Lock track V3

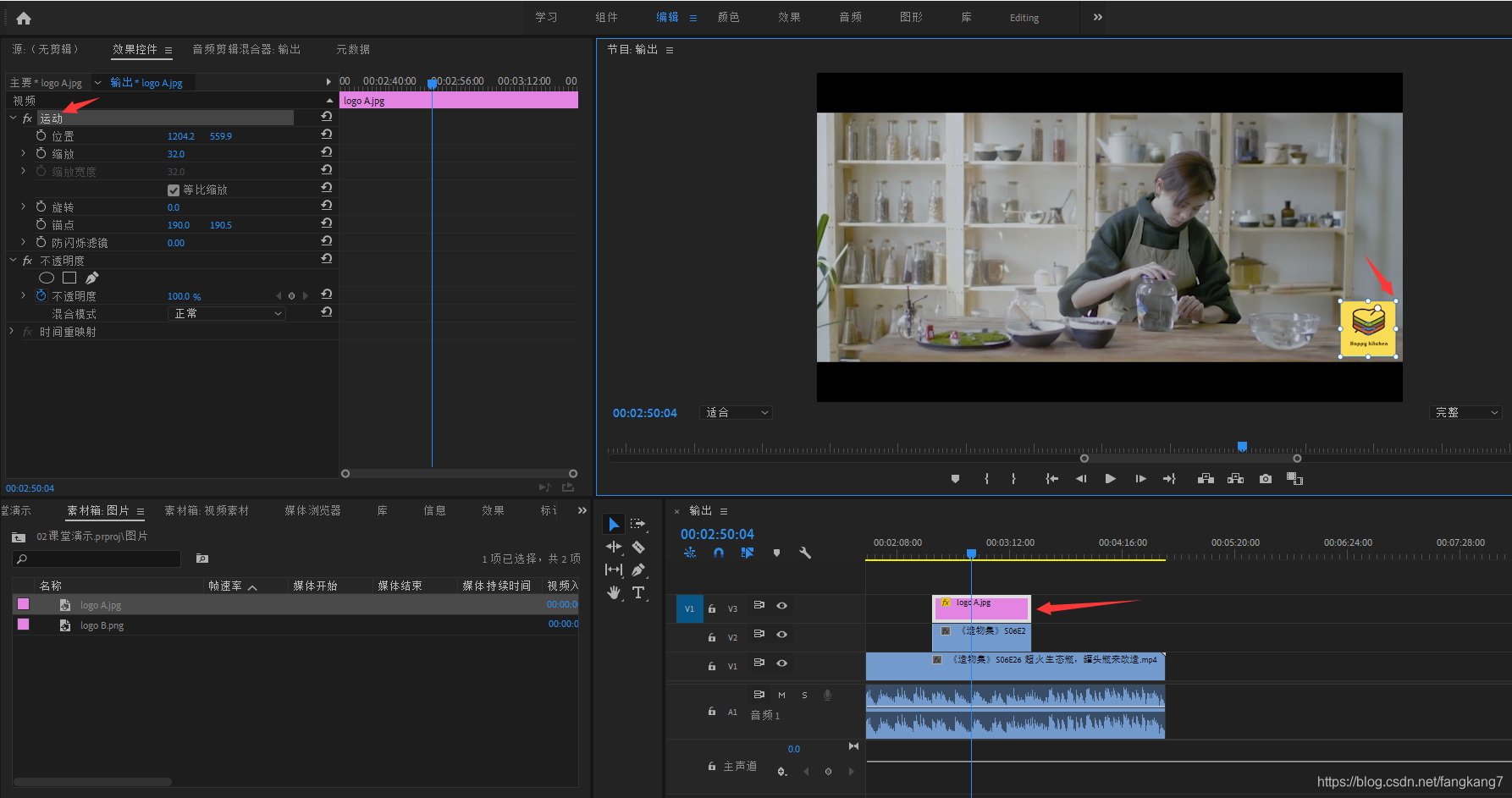(x=712, y=608)
